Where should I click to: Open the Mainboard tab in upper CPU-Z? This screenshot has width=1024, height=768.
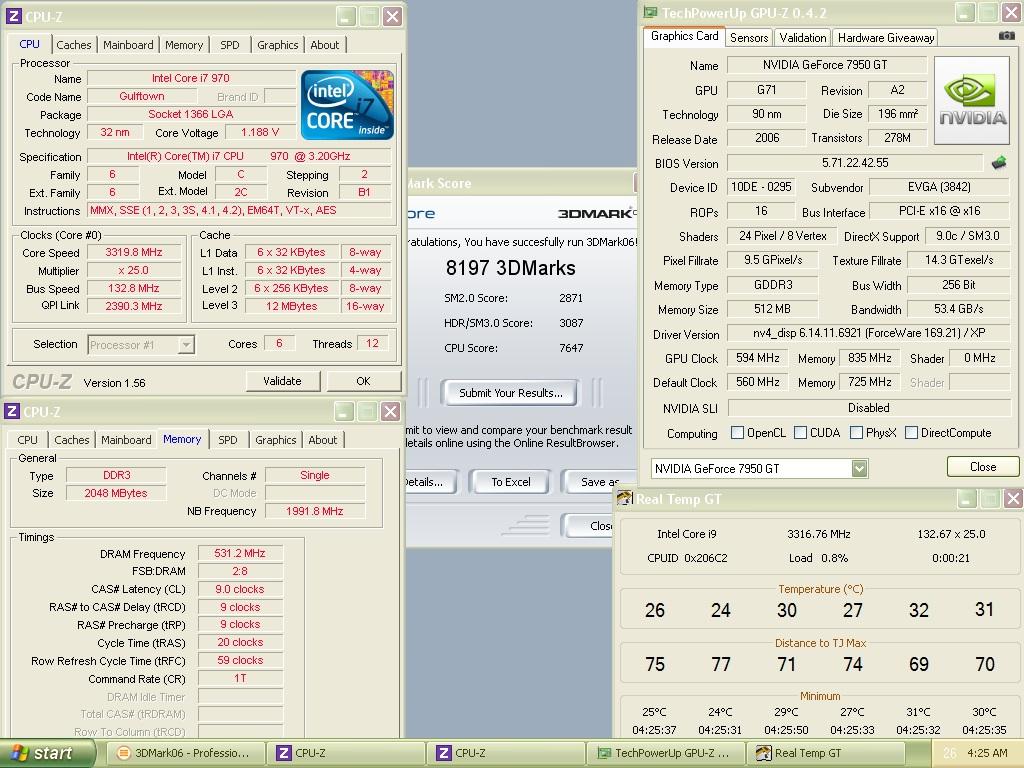pyautogui.click(x=128, y=45)
